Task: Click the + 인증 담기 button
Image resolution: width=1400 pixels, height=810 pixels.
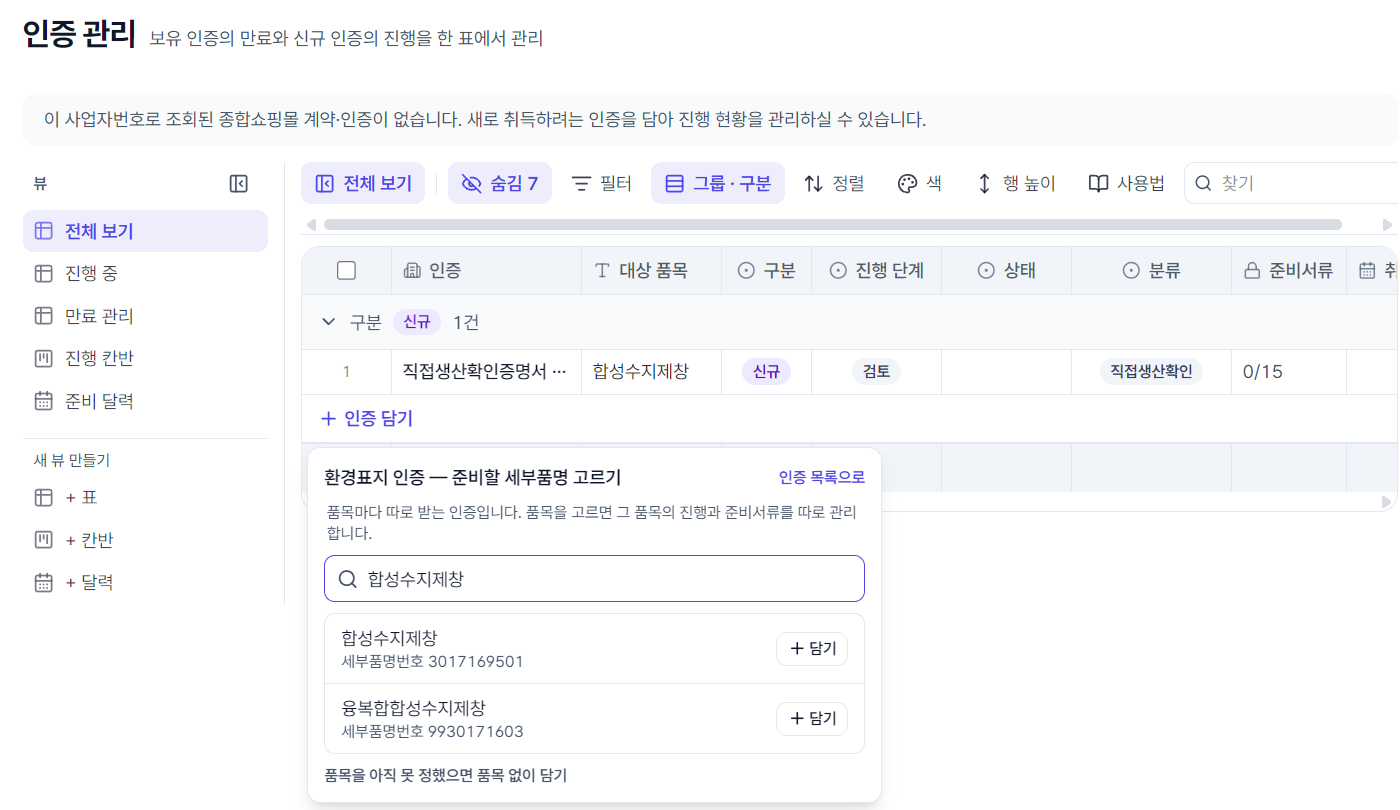Action: 366,418
